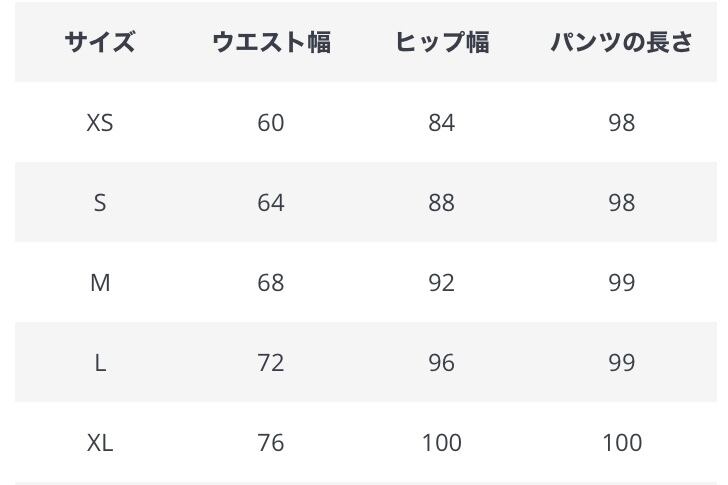Click waist value 72 for L

271,363
